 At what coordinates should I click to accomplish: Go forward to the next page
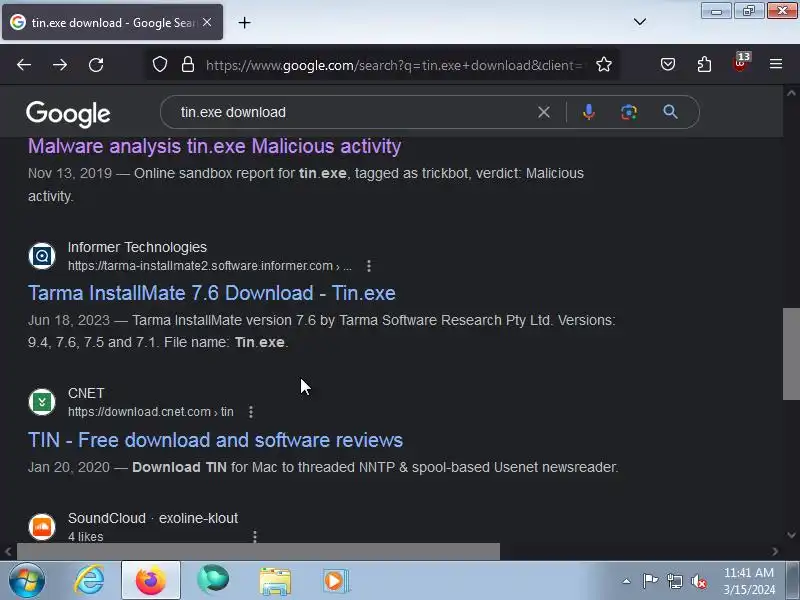click(x=60, y=65)
